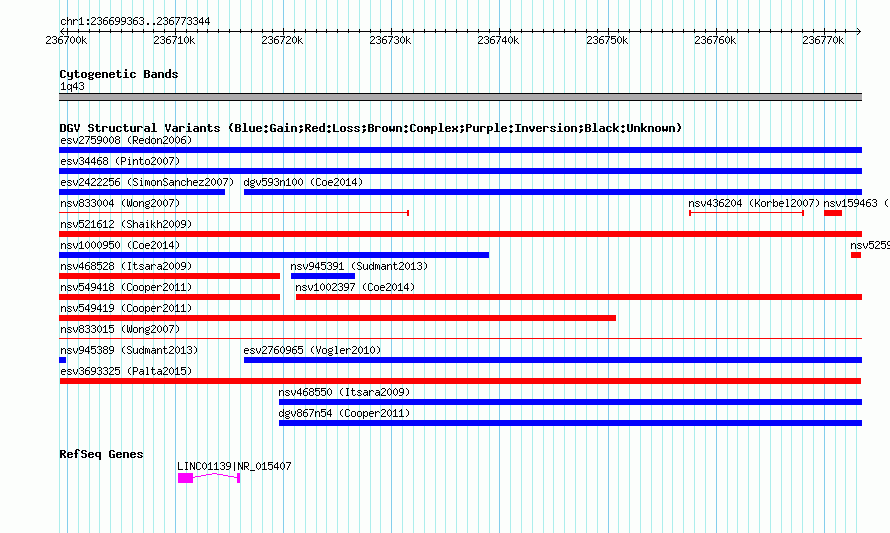Image resolution: width=890 pixels, height=533 pixels.
Task: Click the Cytogenetic Bands track title
Action: [x=119, y=74]
